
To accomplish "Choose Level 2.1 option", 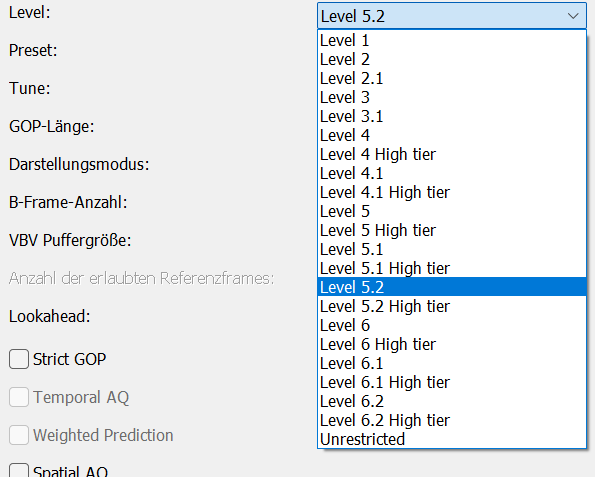I will click(x=452, y=78).
